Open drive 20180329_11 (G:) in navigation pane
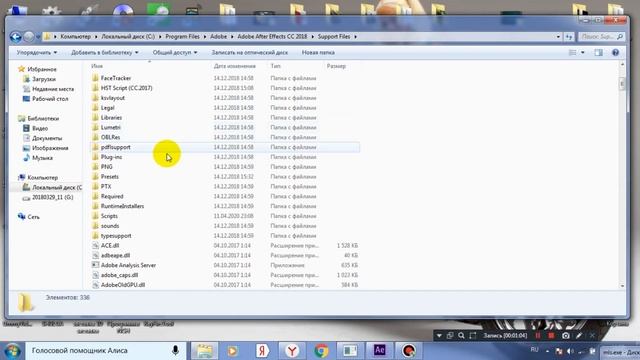 pyautogui.click(x=52, y=197)
